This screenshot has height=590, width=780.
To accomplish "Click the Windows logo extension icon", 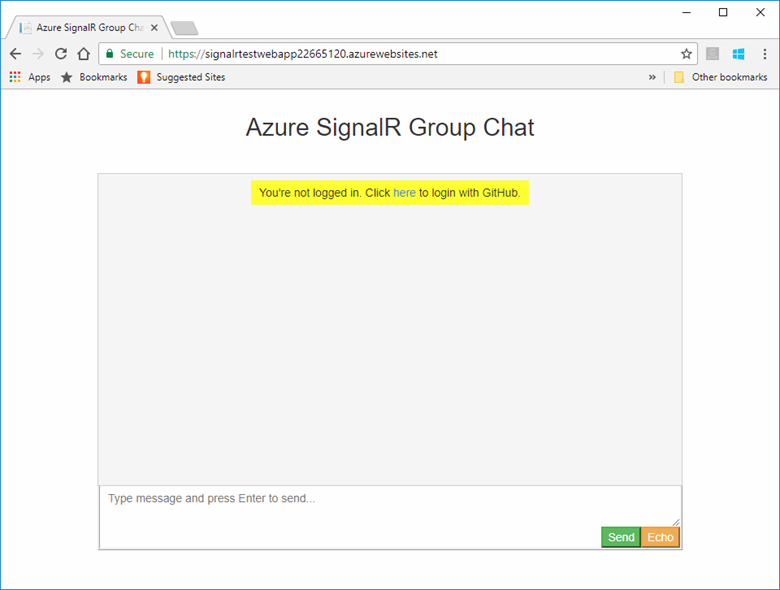I will 738,54.
